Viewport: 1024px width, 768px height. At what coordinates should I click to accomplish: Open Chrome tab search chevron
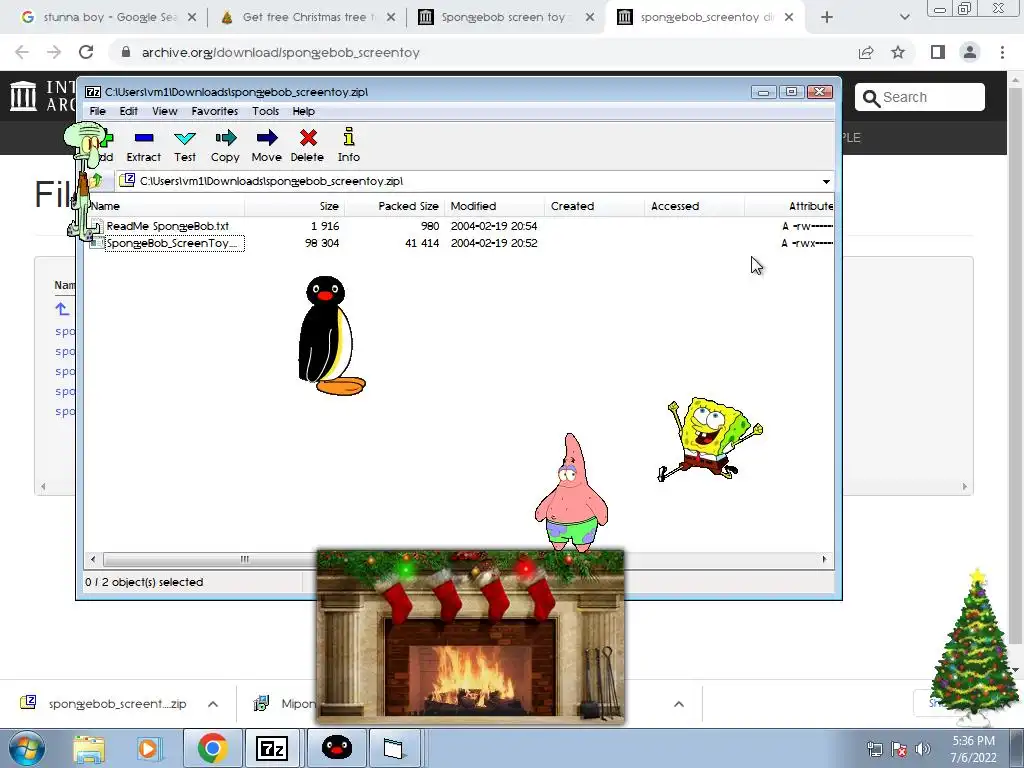(904, 18)
